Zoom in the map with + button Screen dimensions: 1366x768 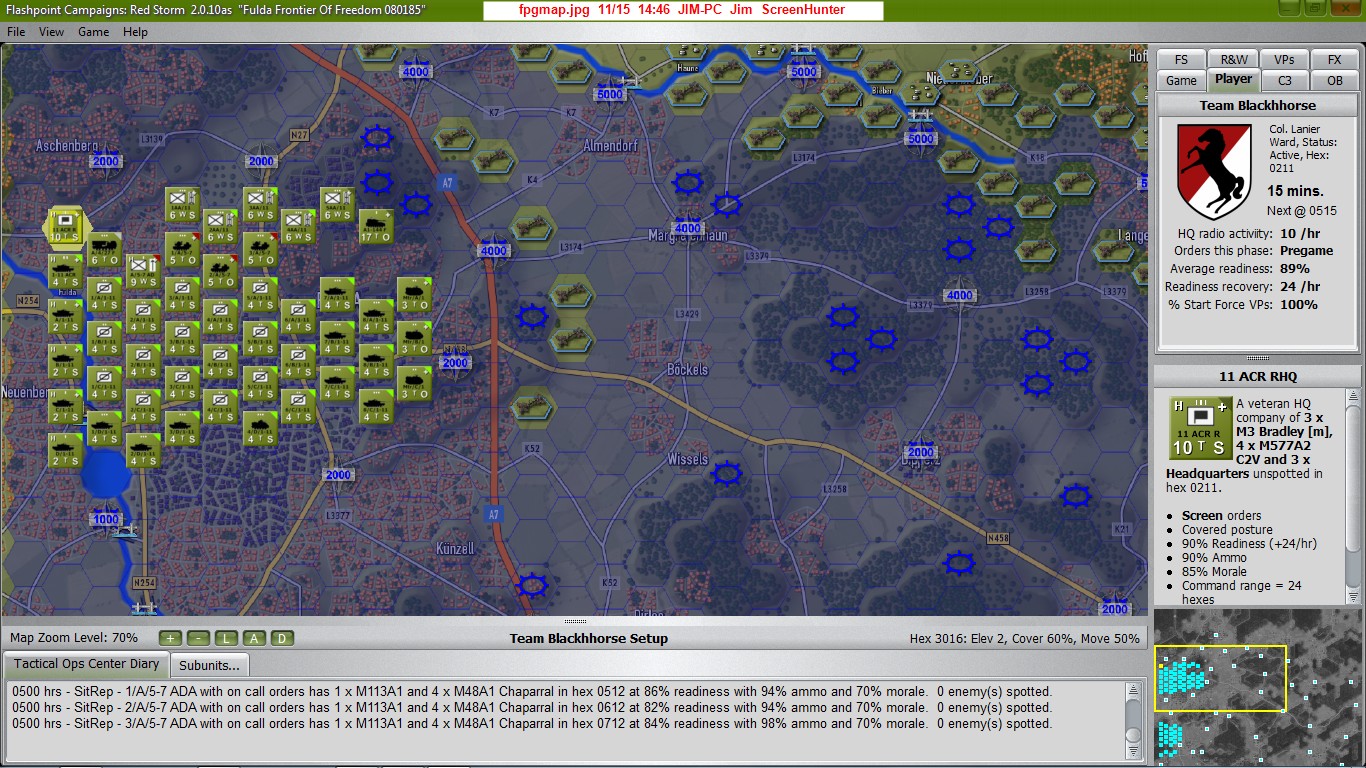[170, 638]
